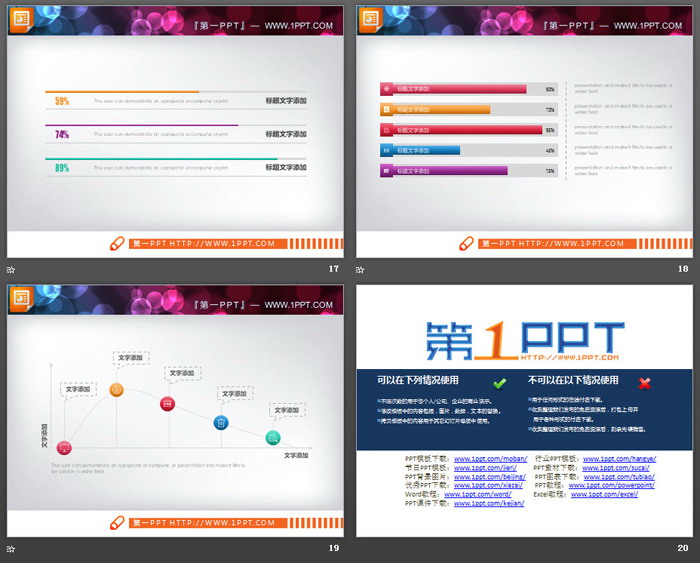Click the green checkmark icon on slide 20
Viewport: 700px width, 563px height.
[499, 383]
